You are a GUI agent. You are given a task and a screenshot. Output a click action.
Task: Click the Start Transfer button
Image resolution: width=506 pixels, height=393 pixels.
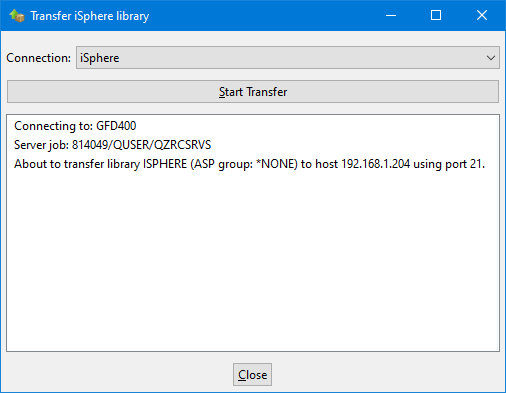(253, 92)
